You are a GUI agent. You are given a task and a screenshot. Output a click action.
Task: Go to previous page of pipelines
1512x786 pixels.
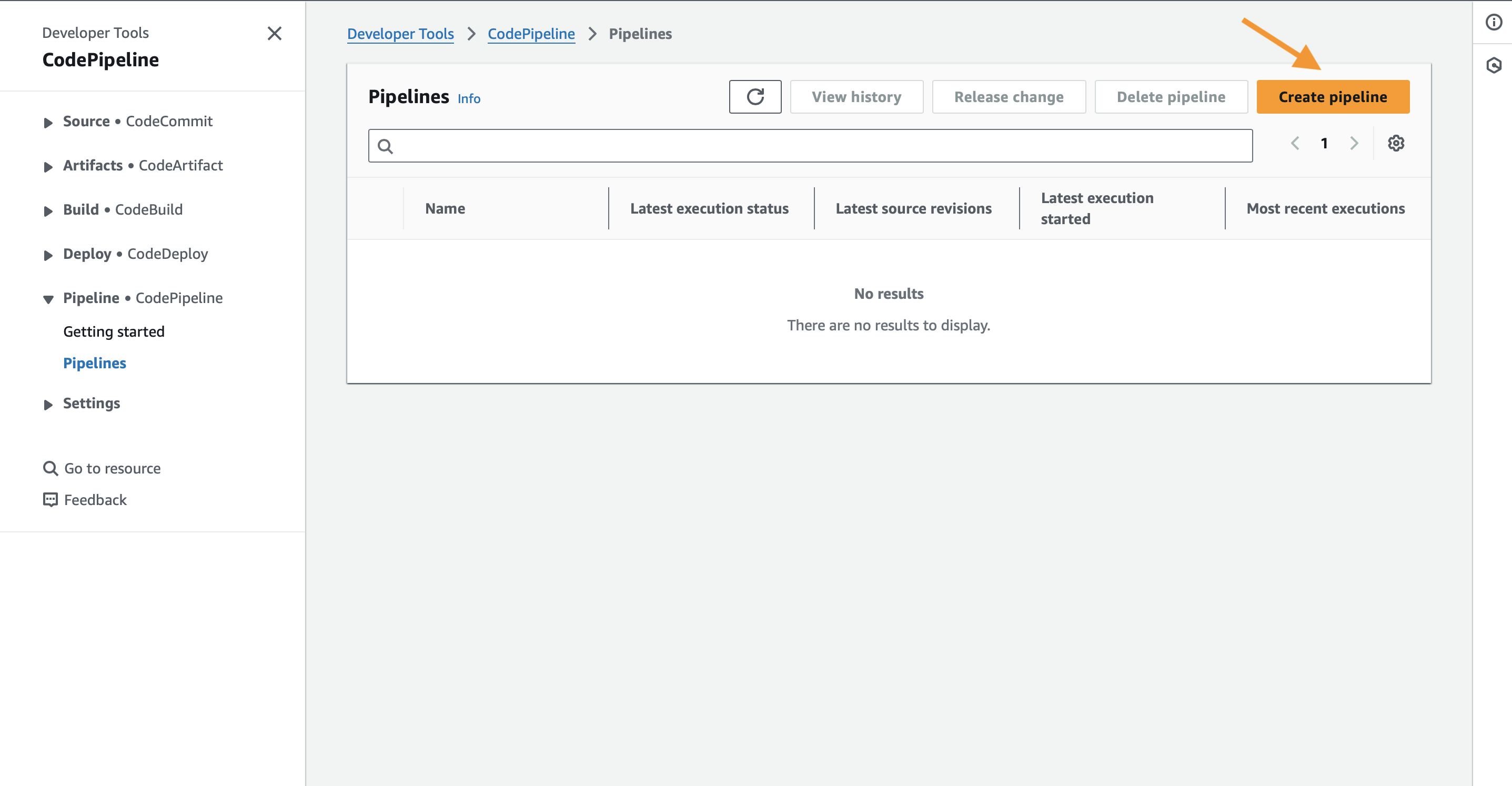pos(1295,143)
